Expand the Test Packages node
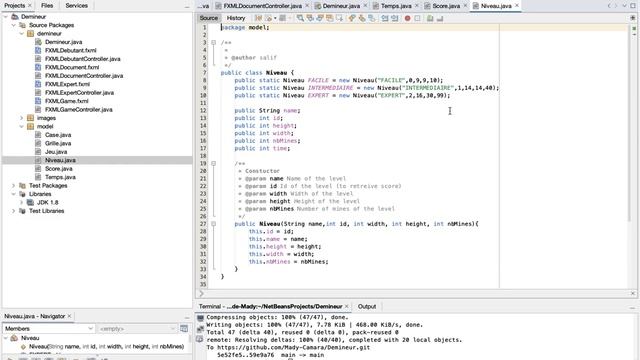The image size is (640, 360). (13, 186)
